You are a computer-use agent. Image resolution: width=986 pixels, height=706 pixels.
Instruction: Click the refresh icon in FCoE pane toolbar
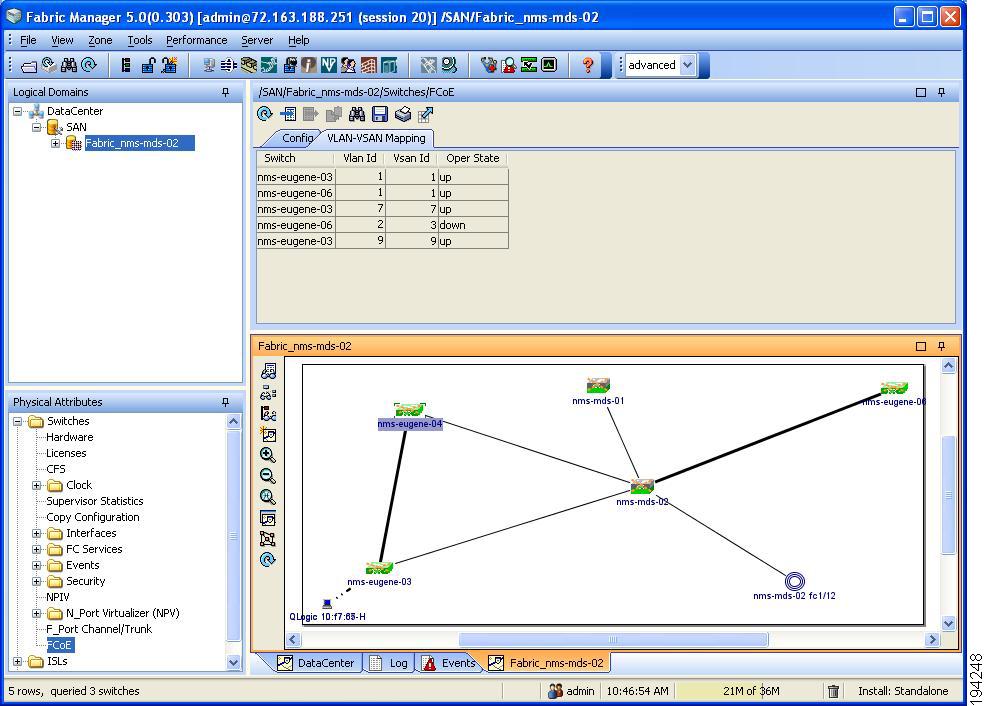[x=265, y=114]
